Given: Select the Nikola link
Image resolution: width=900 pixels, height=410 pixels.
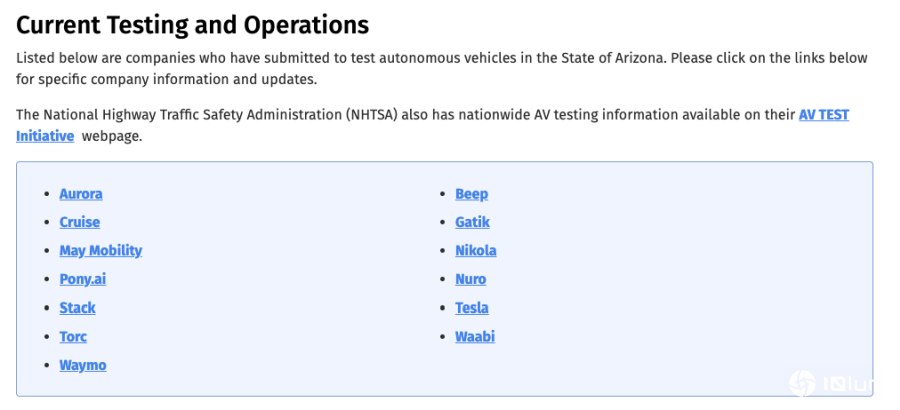Looking at the screenshot, I should pos(476,251).
